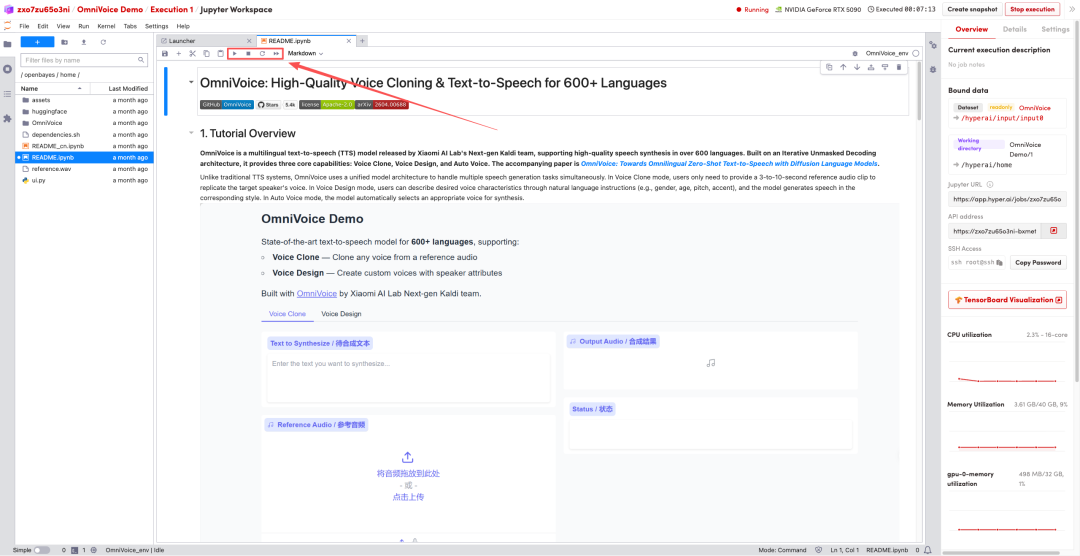The height and width of the screenshot is (556, 1080).
Task: Refresh the file browser list
Action: (x=103, y=42)
